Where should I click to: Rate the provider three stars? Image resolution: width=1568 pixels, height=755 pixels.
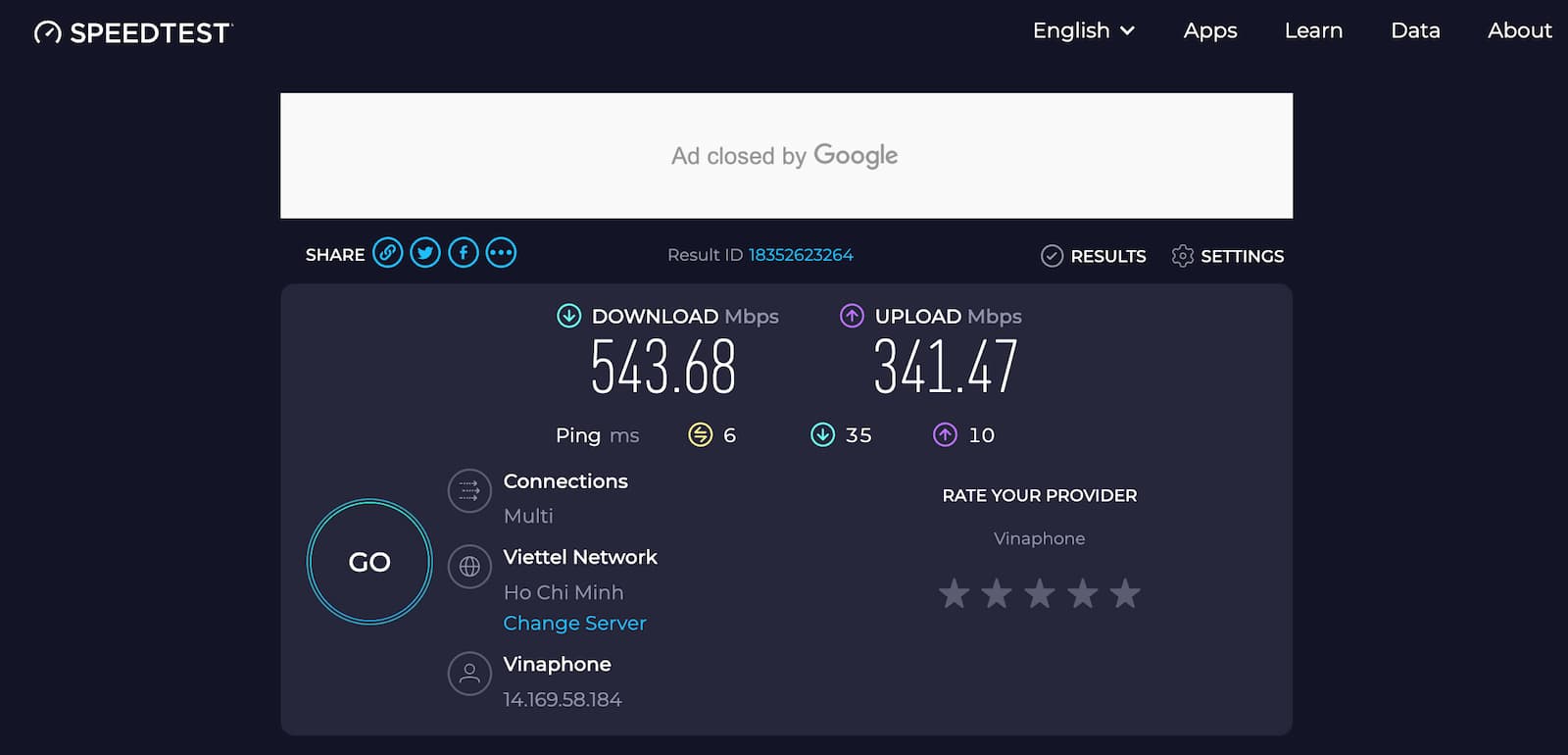[1040, 593]
